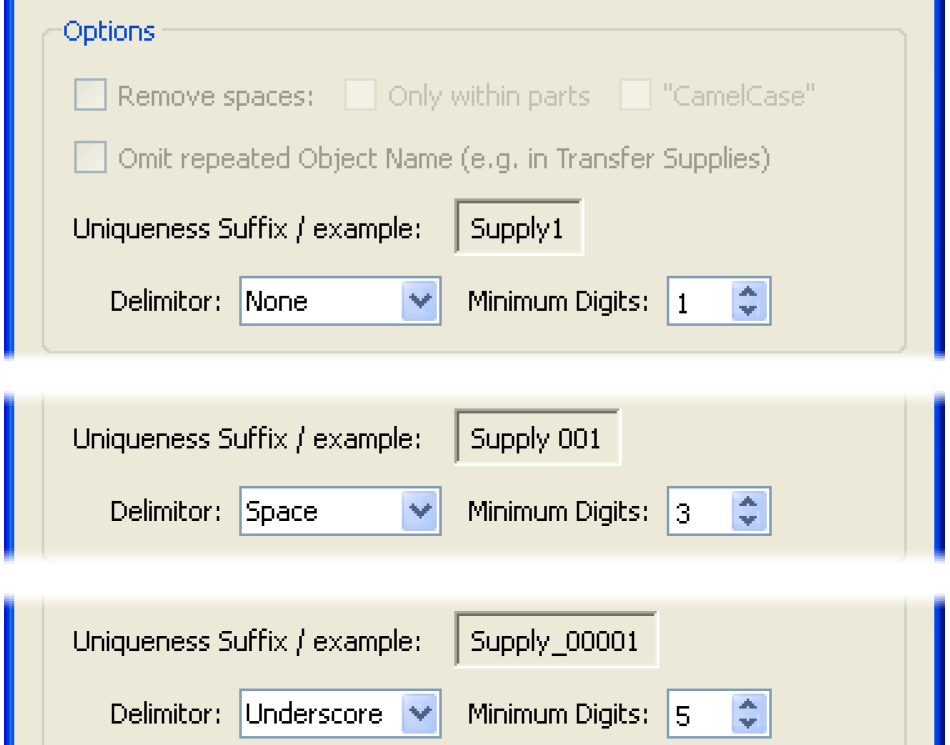Increment the Minimum Digits value of 5
The width and height of the screenshot is (950, 745).
point(748,705)
